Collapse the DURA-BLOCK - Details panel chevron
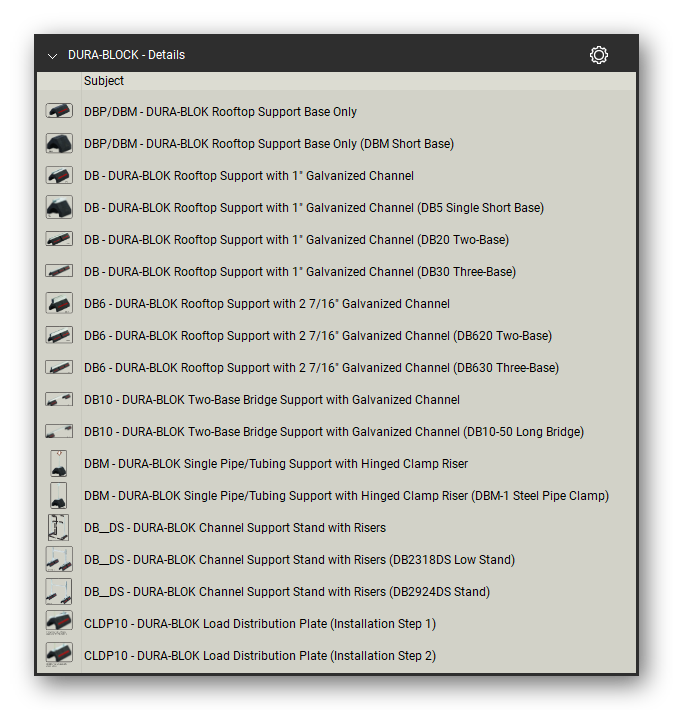 click(x=53, y=56)
